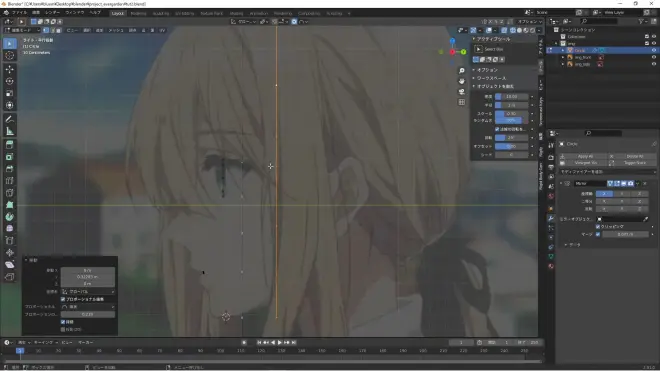This screenshot has height=371, width=660.
Task: Open the Modifier properties wrench tab
Action: [551, 218]
